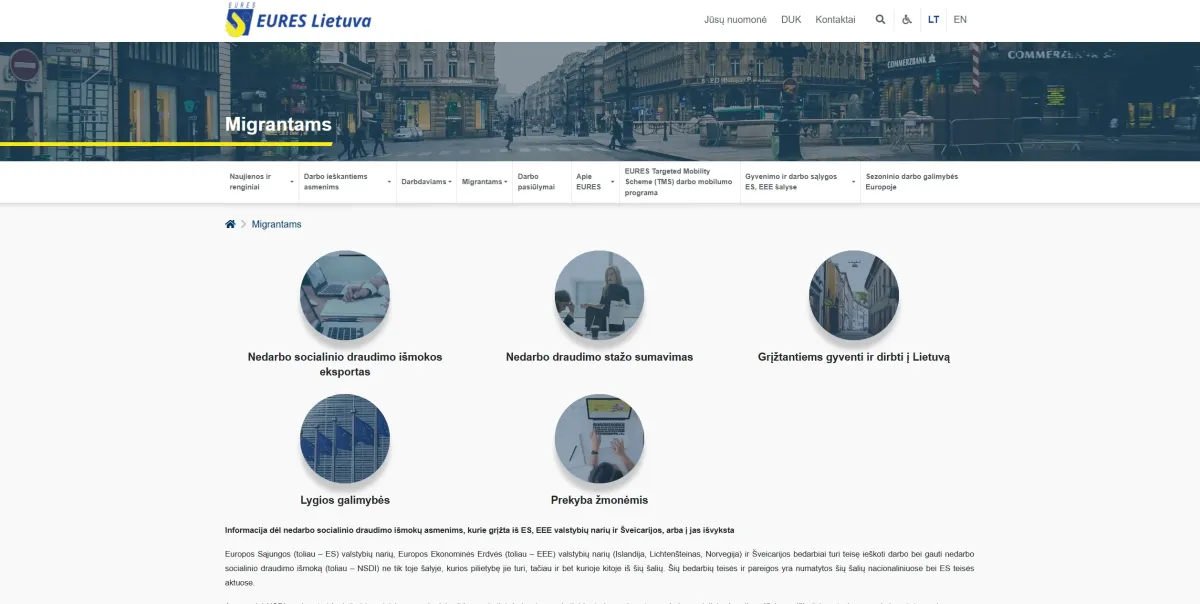The height and width of the screenshot is (604, 1200).
Task: Open the Darbo pasiūlymai menu item
Action: tap(535, 182)
